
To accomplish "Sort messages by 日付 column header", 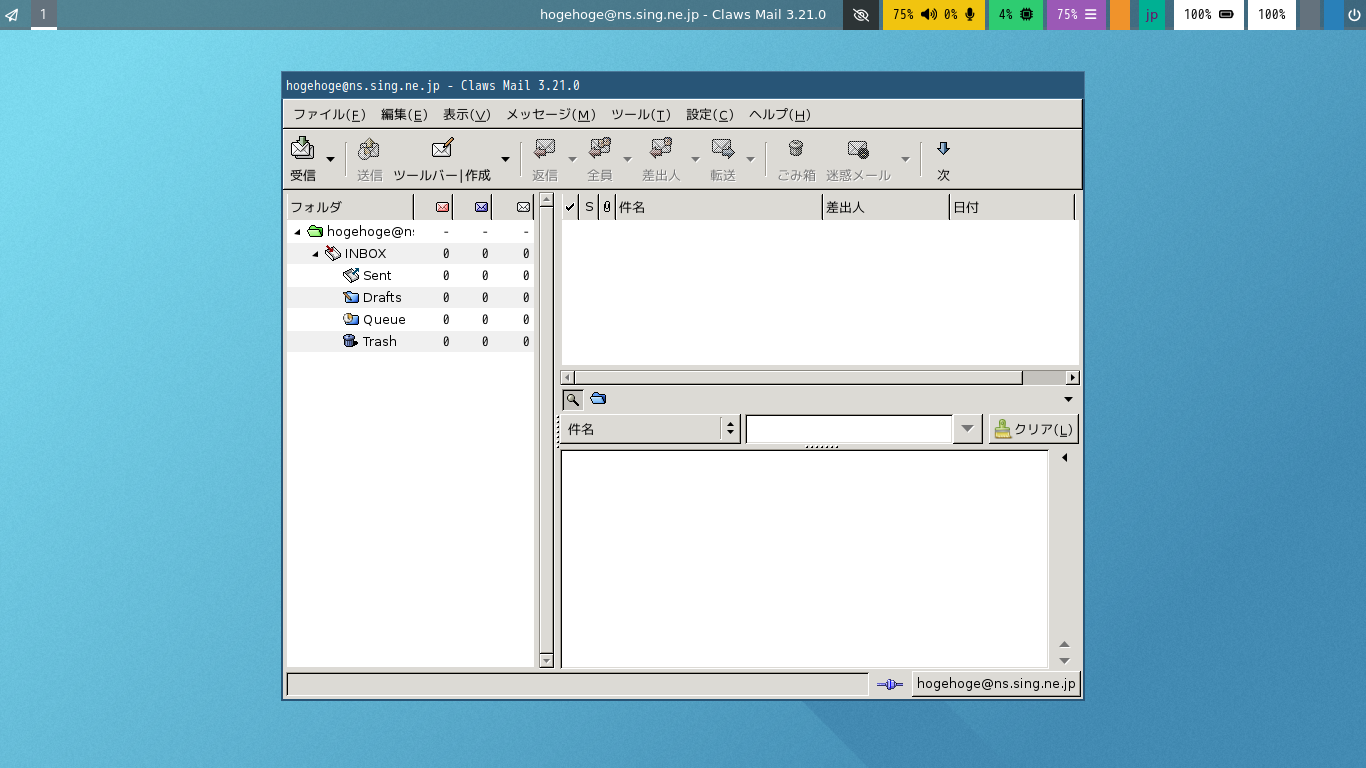I will (1012, 207).
